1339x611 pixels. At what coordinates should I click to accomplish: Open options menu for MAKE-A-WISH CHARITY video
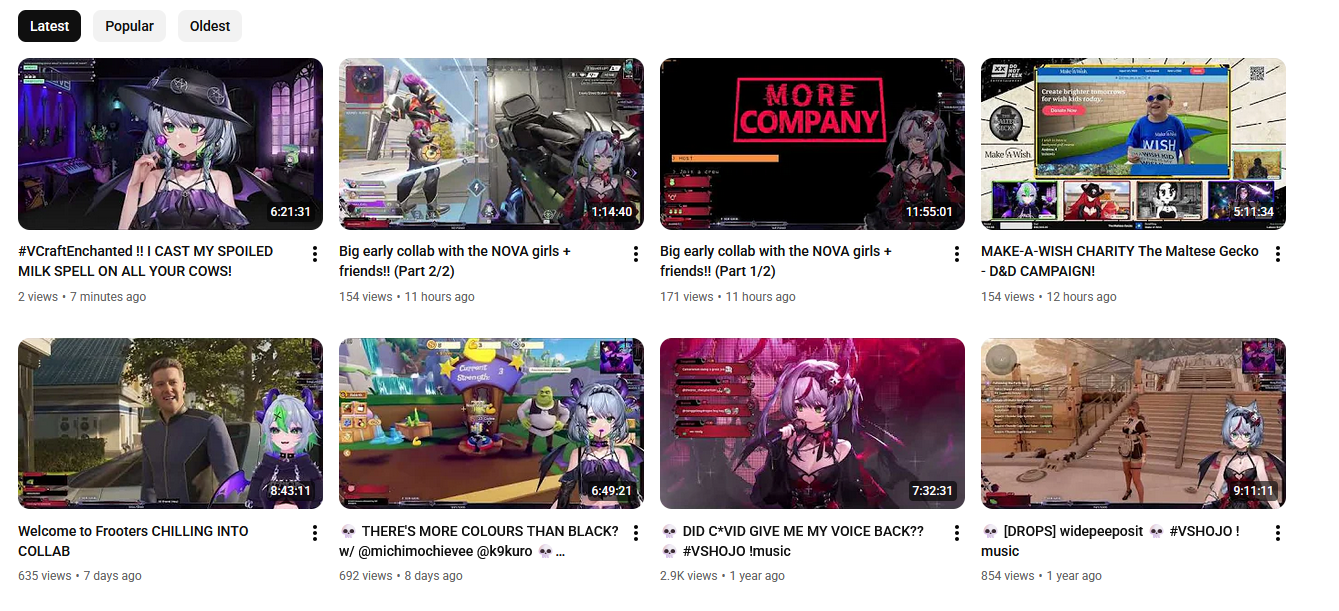[1277, 254]
